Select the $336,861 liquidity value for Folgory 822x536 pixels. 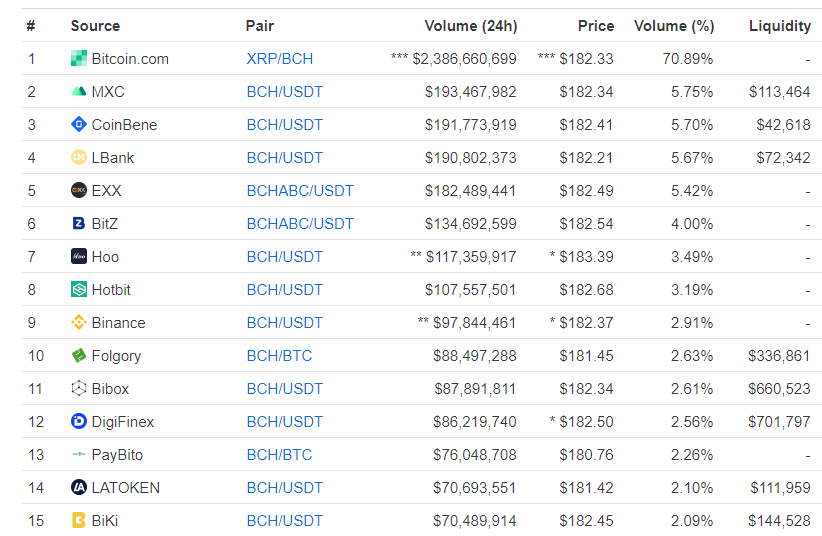(780, 356)
